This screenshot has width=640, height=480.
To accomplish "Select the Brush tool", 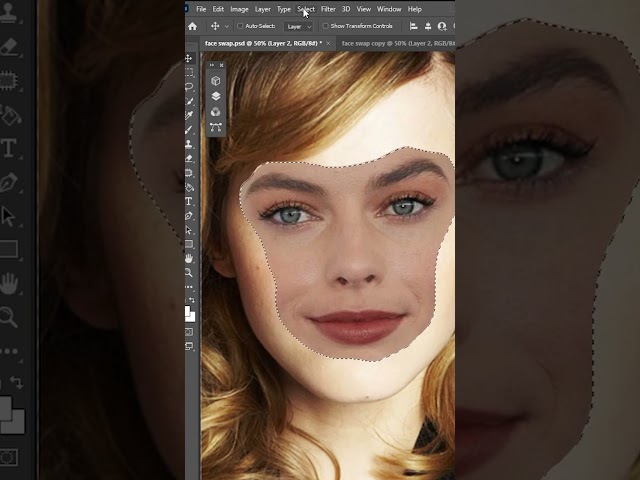I will coord(189,130).
